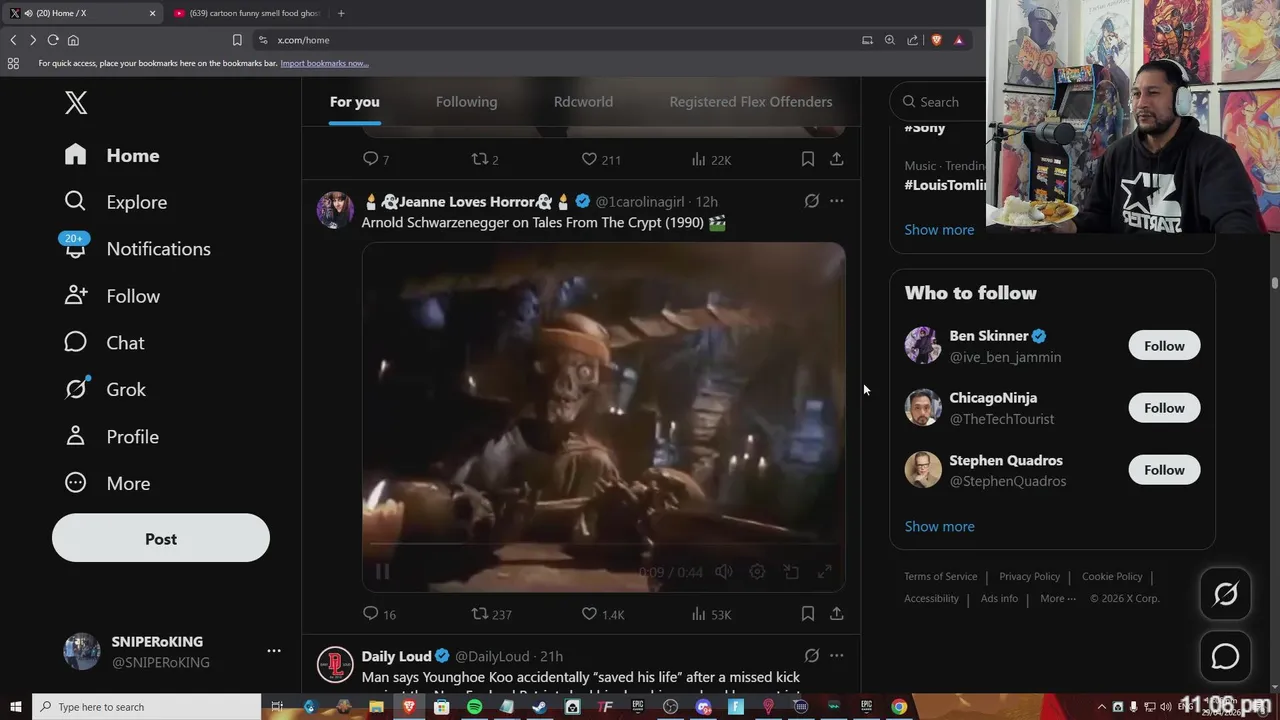Viewport: 1280px width, 720px height.
Task: Like Jeanne's post with 1.4K likes
Action: coord(603,614)
